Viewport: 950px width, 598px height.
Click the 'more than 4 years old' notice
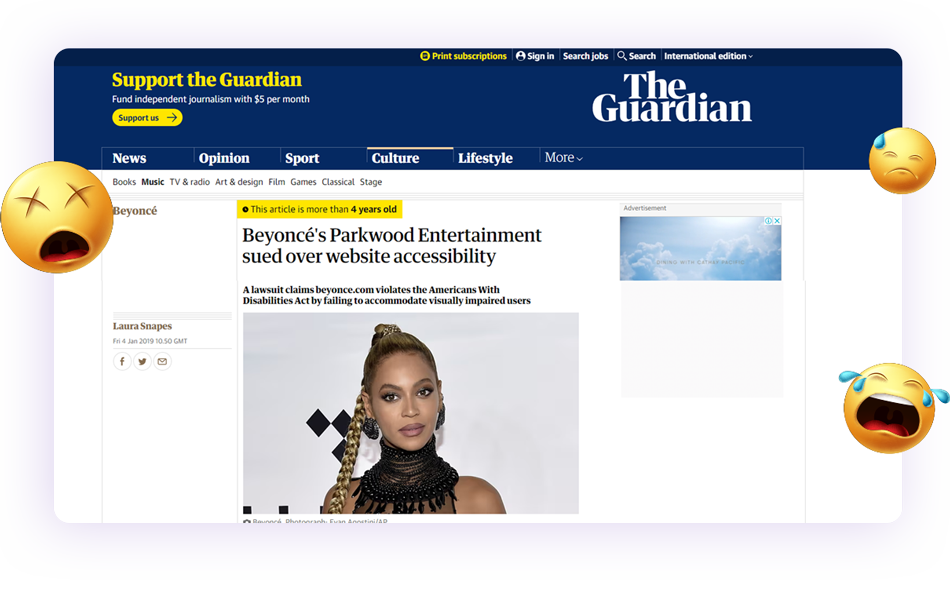[x=319, y=209]
